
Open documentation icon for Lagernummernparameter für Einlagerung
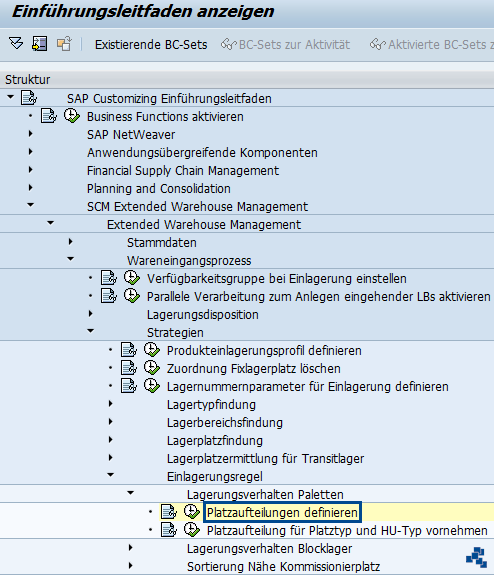pos(129,386)
